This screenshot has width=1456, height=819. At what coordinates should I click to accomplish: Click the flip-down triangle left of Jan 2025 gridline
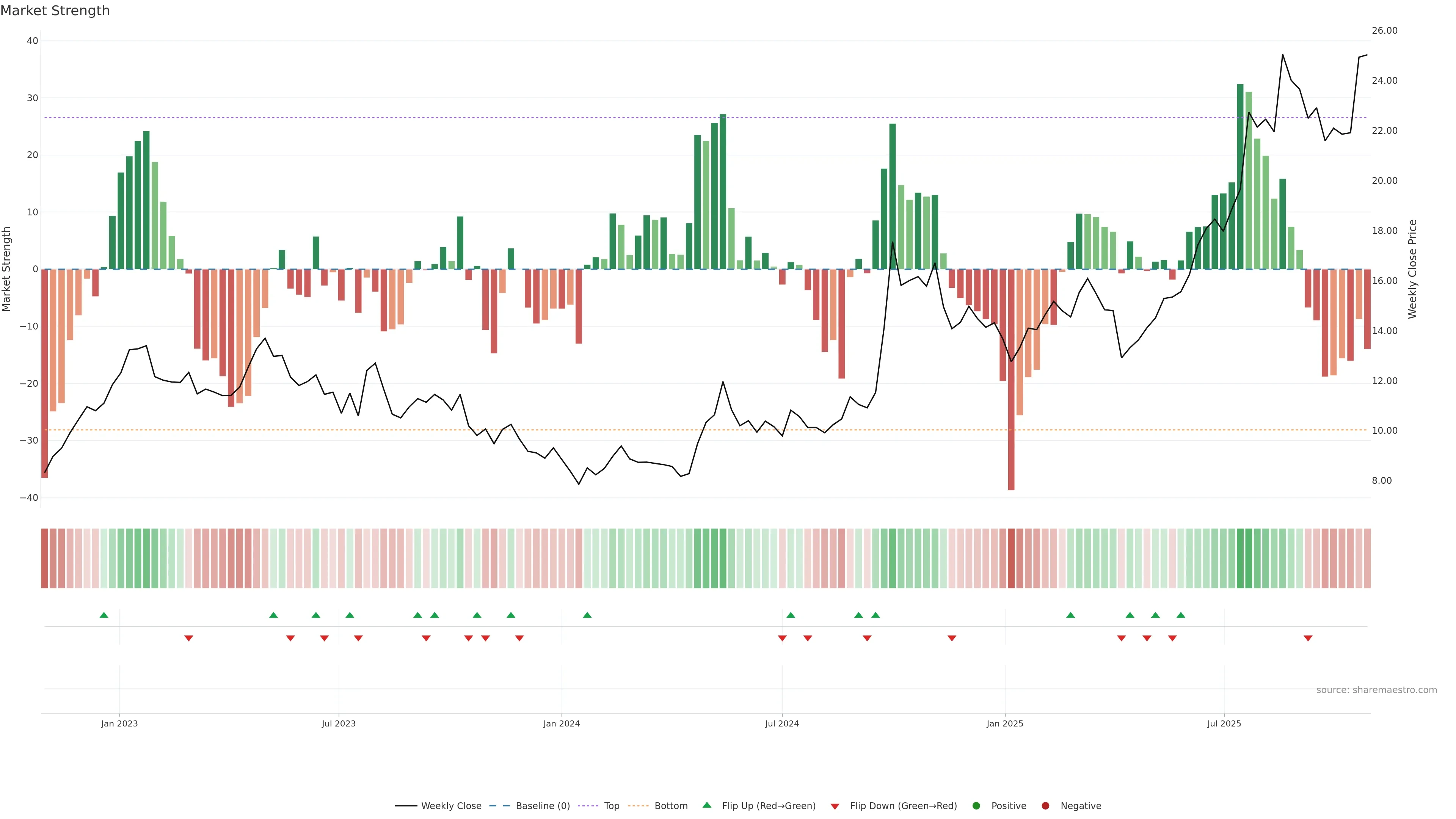click(x=952, y=638)
